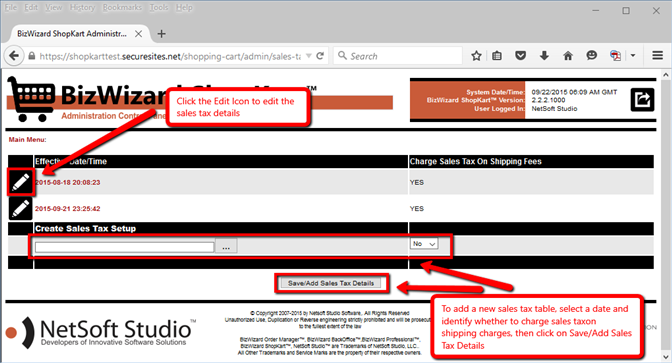Click the padlock icon in the address bar
This screenshot has height=363, width=672.
click(32, 56)
